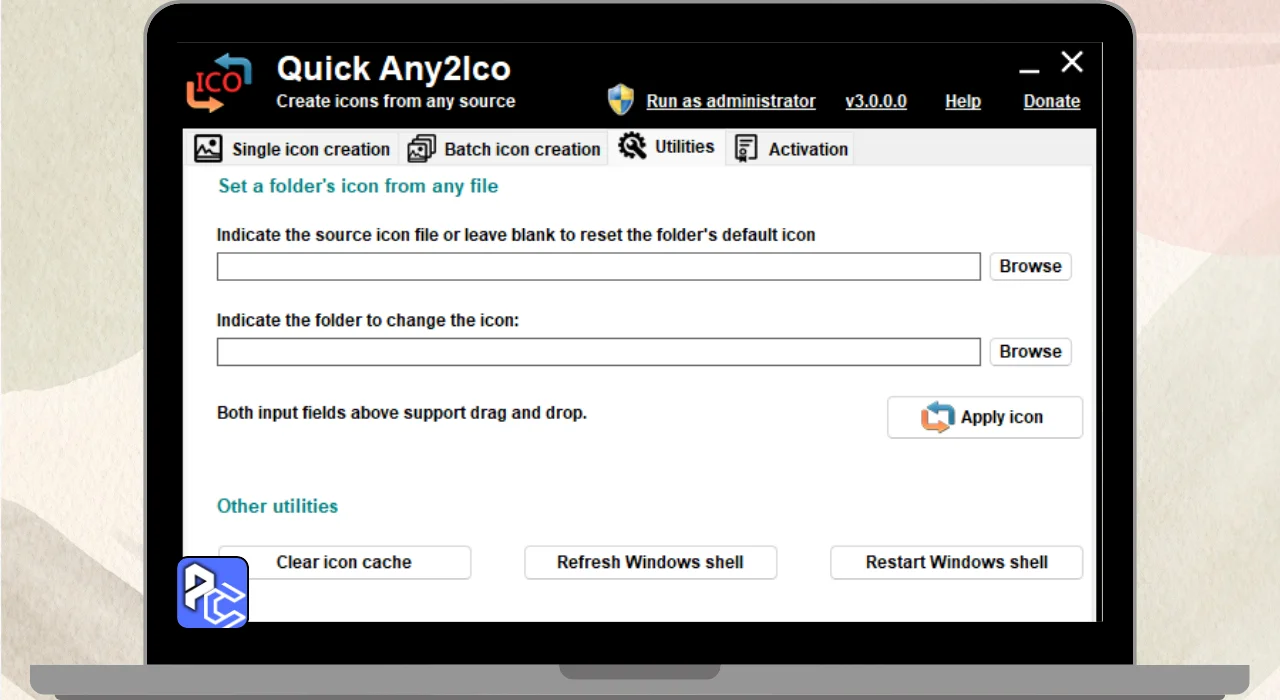Click Restart Windows shell button
The width and height of the screenshot is (1280, 700).
[956, 562]
